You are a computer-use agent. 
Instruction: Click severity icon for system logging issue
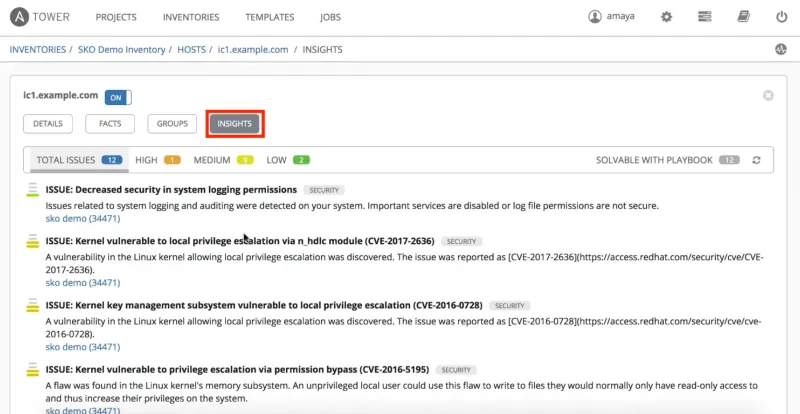coord(33,189)
